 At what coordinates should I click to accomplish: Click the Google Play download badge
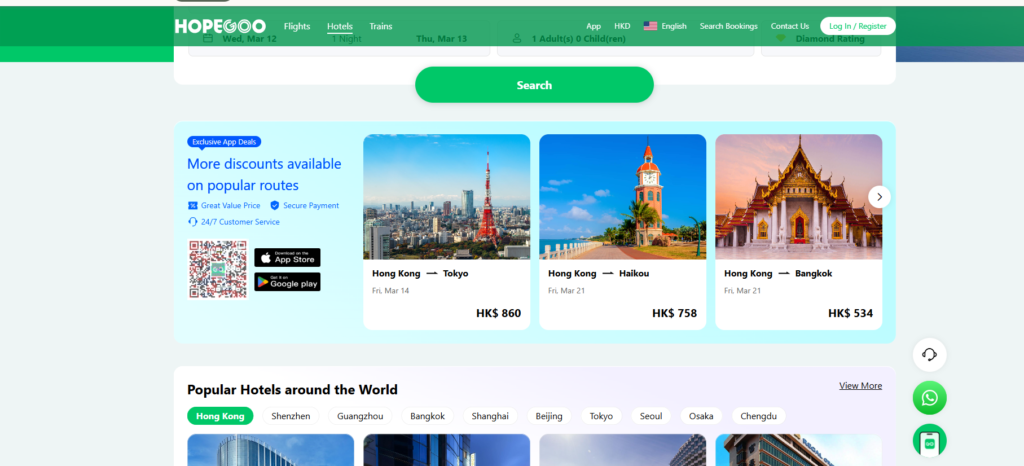point(287,282)
